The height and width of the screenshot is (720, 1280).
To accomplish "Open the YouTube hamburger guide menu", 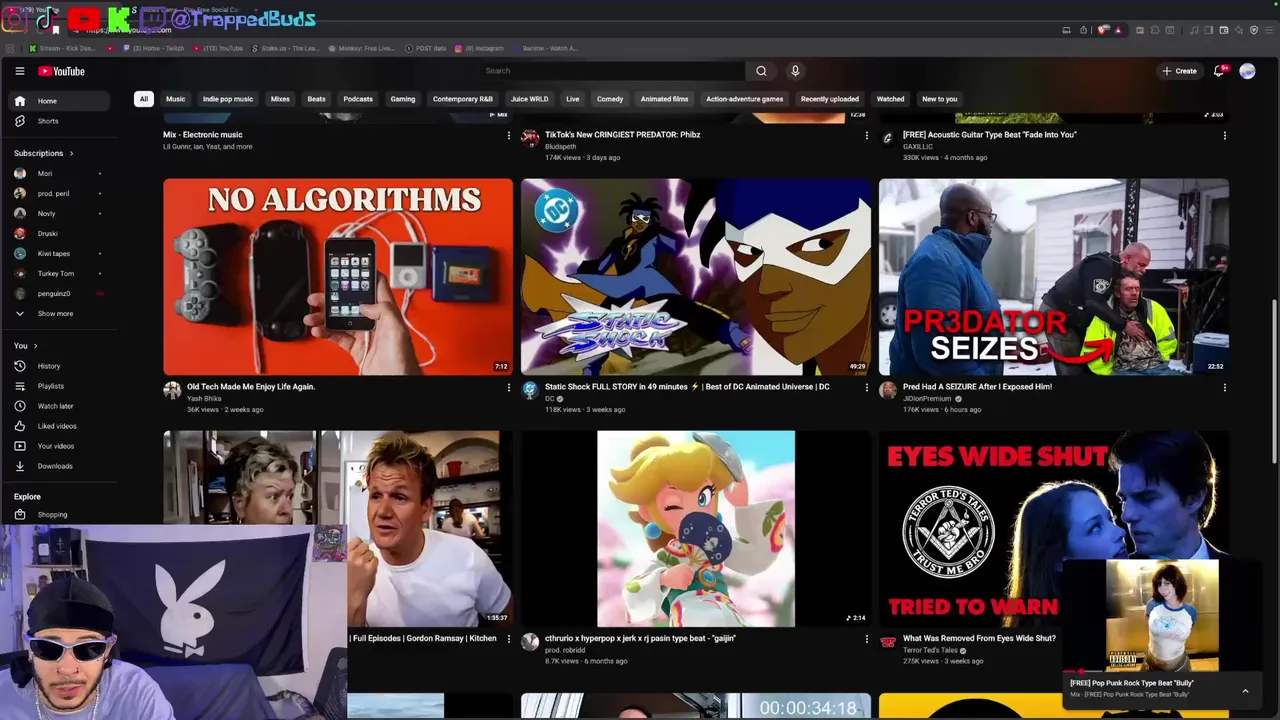I will (x=19, y=71).
